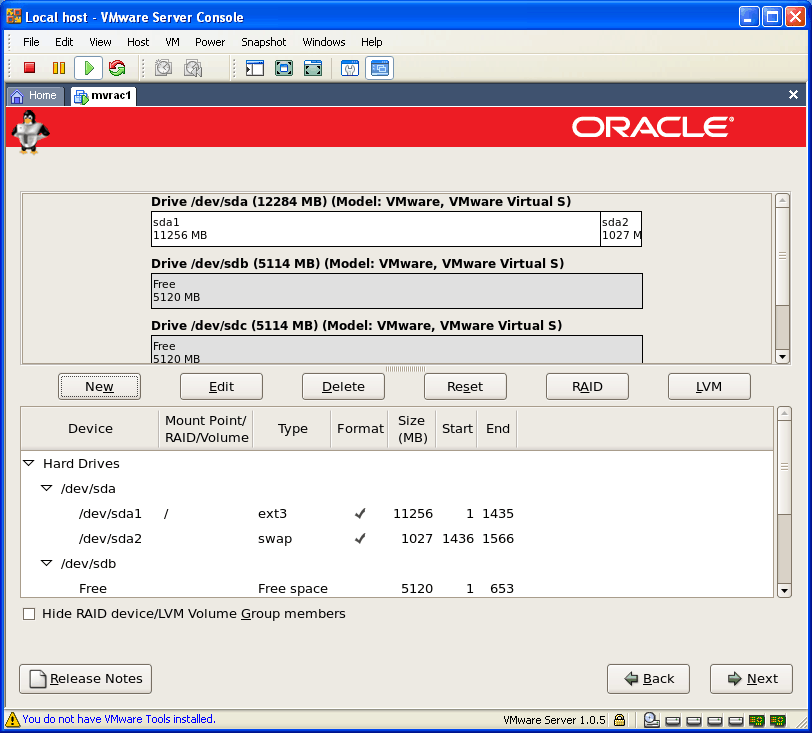Click the quick switch mode toolbar icon

click(313, 68)
